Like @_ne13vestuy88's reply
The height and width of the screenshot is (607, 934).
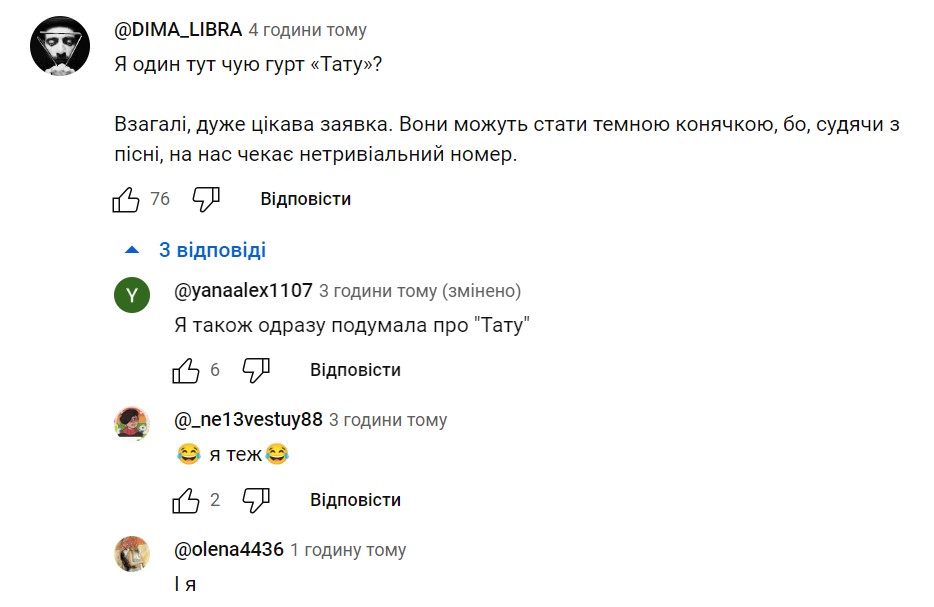click(x=186, y=501)
